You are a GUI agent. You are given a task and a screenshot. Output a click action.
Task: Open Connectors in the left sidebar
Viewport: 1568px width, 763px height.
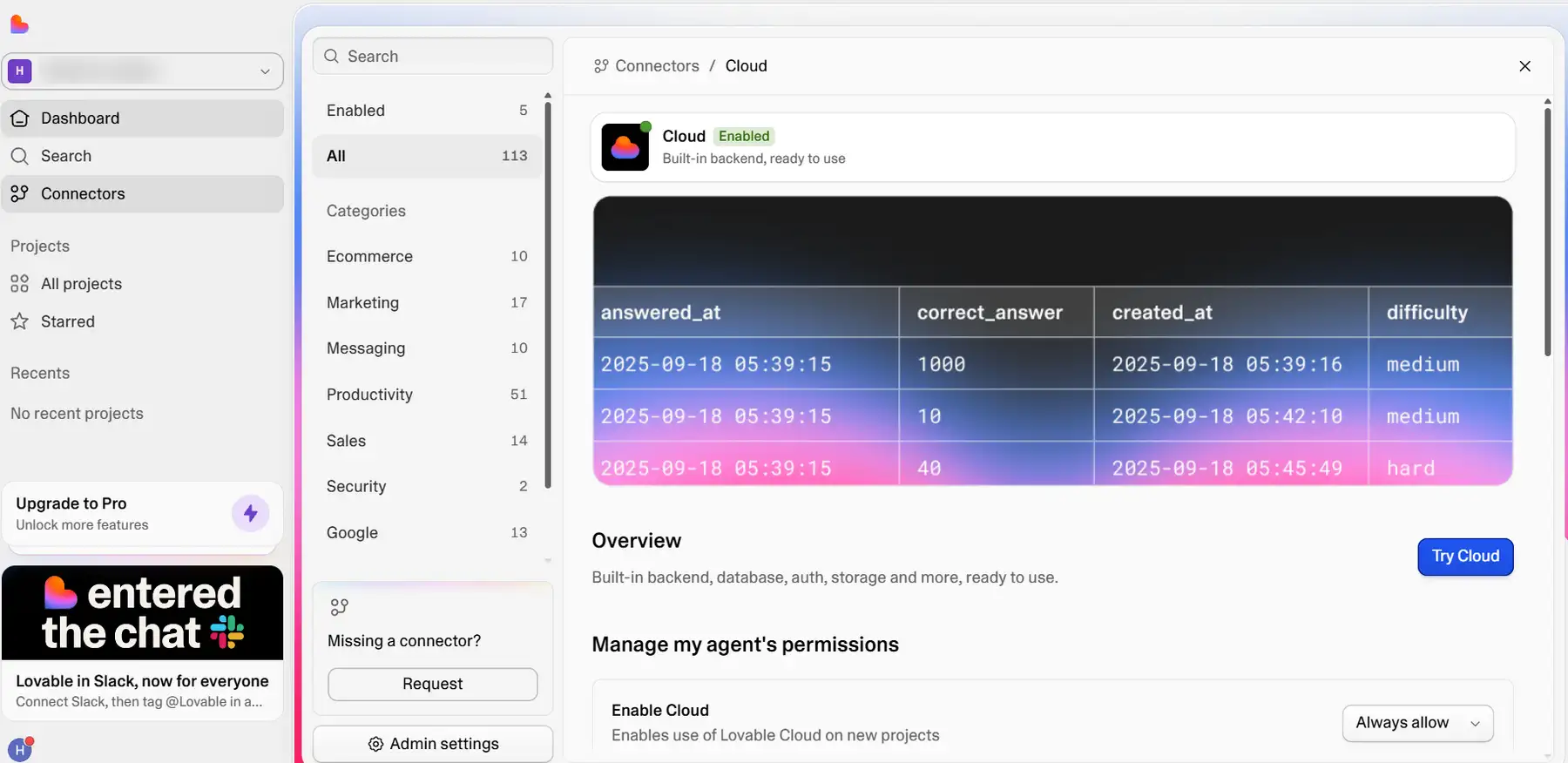143,193
